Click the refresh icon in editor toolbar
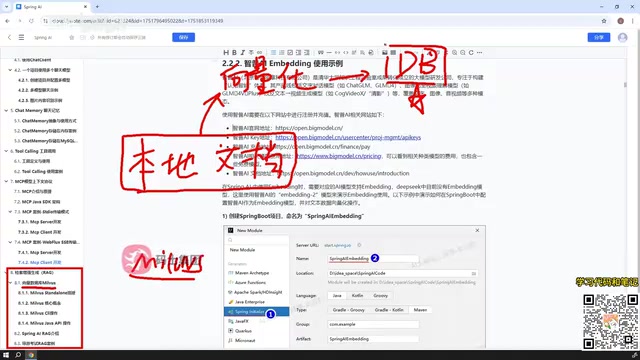 tap(471, 53)
